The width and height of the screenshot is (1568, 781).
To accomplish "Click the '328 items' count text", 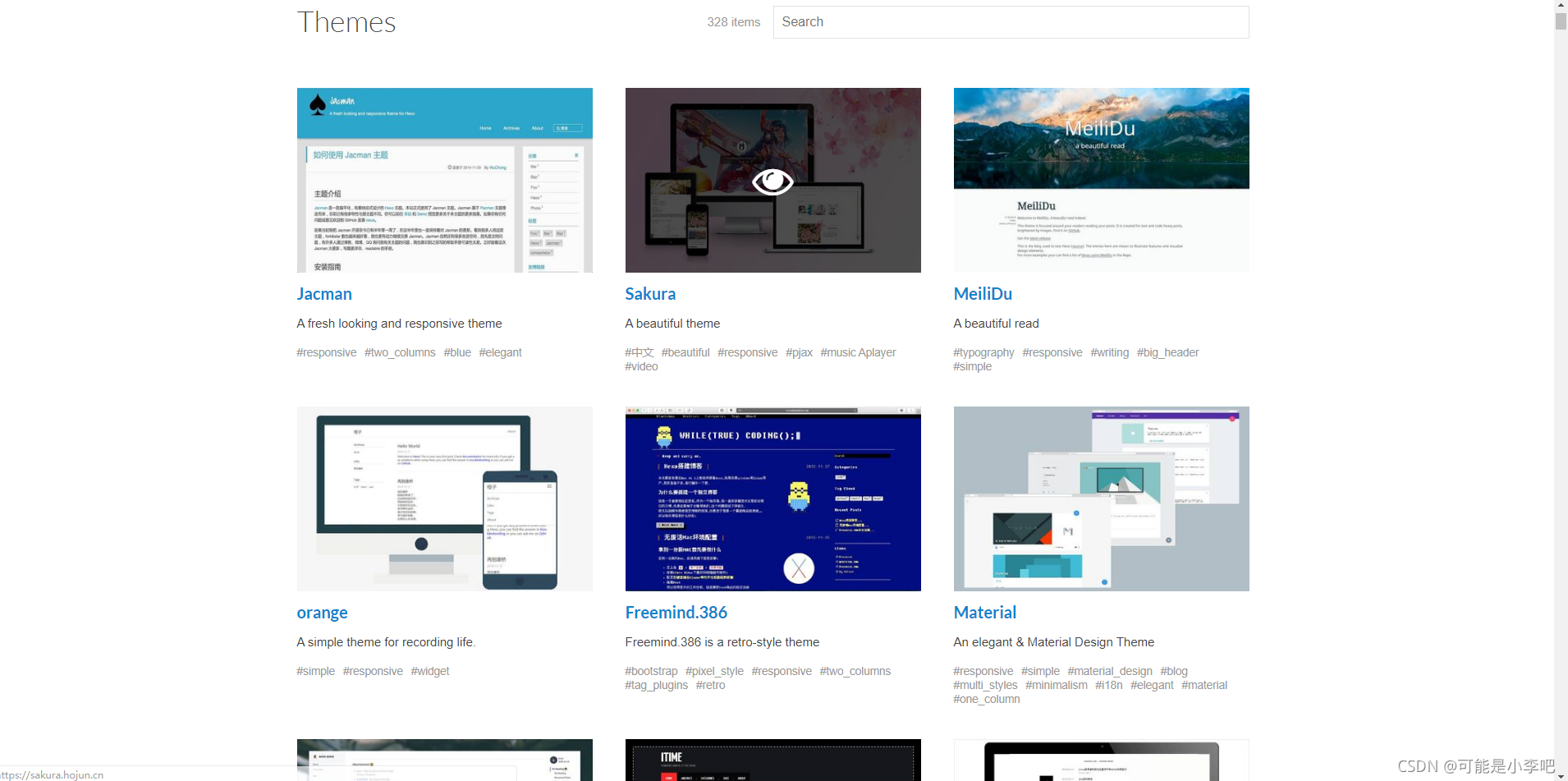I will 733,22.
